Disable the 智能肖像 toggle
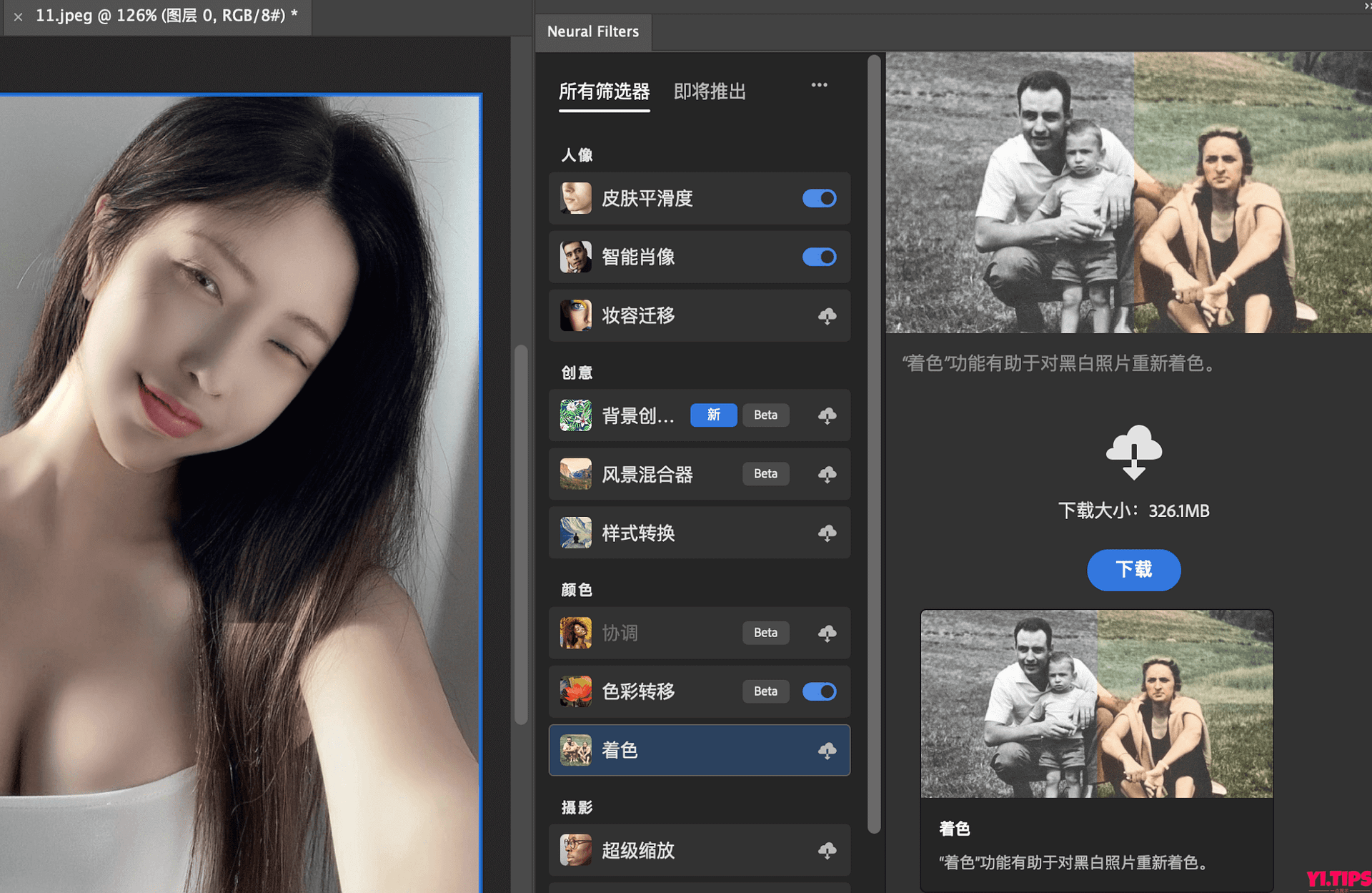Screen dimensions: 1372x893 tap(819, 257)
